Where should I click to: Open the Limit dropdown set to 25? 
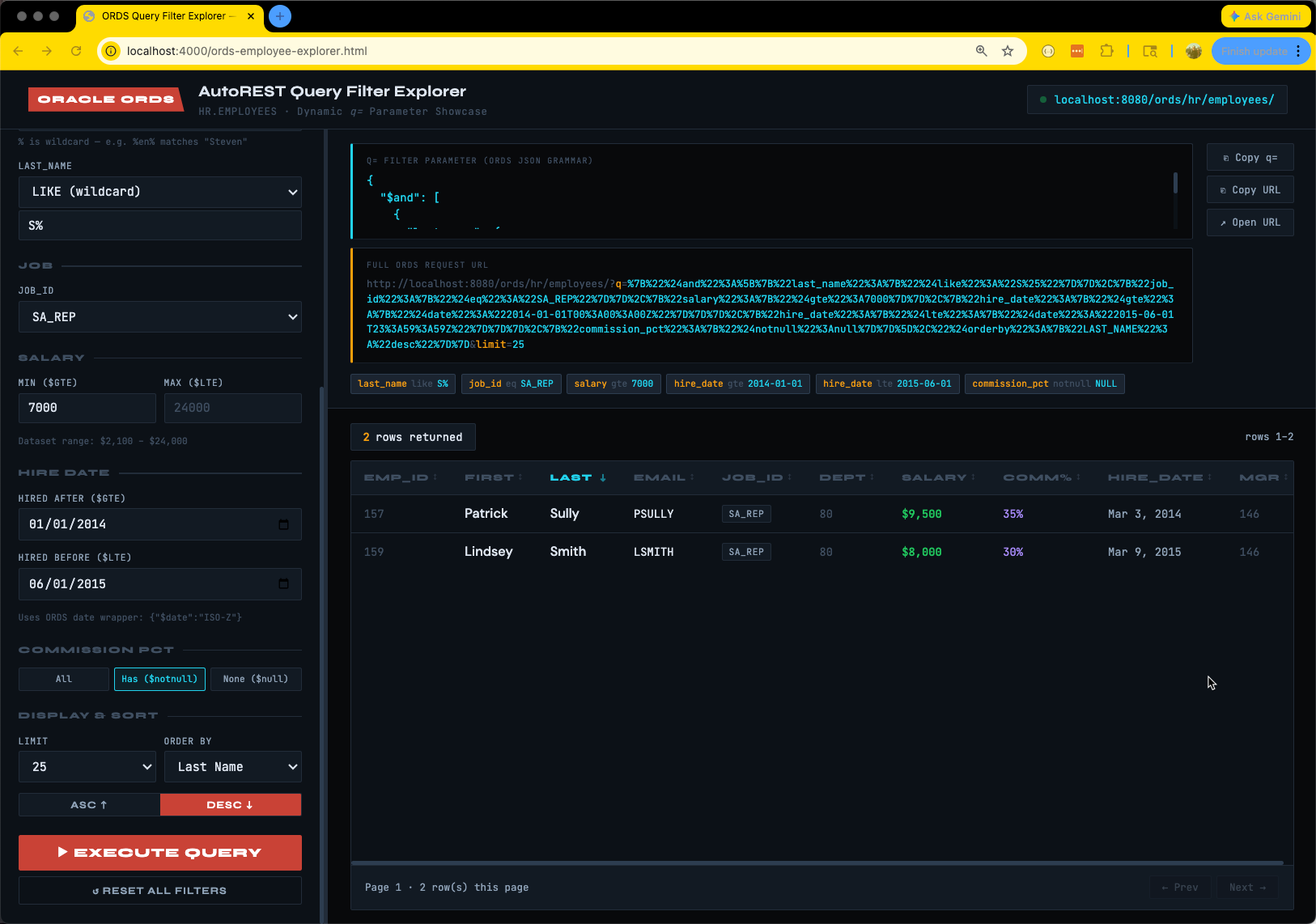(87, 767)
